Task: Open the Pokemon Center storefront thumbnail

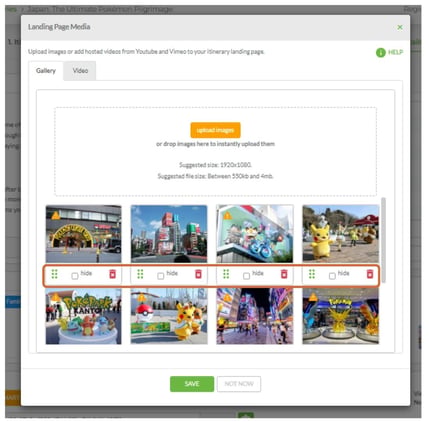Action: [83, 234]
